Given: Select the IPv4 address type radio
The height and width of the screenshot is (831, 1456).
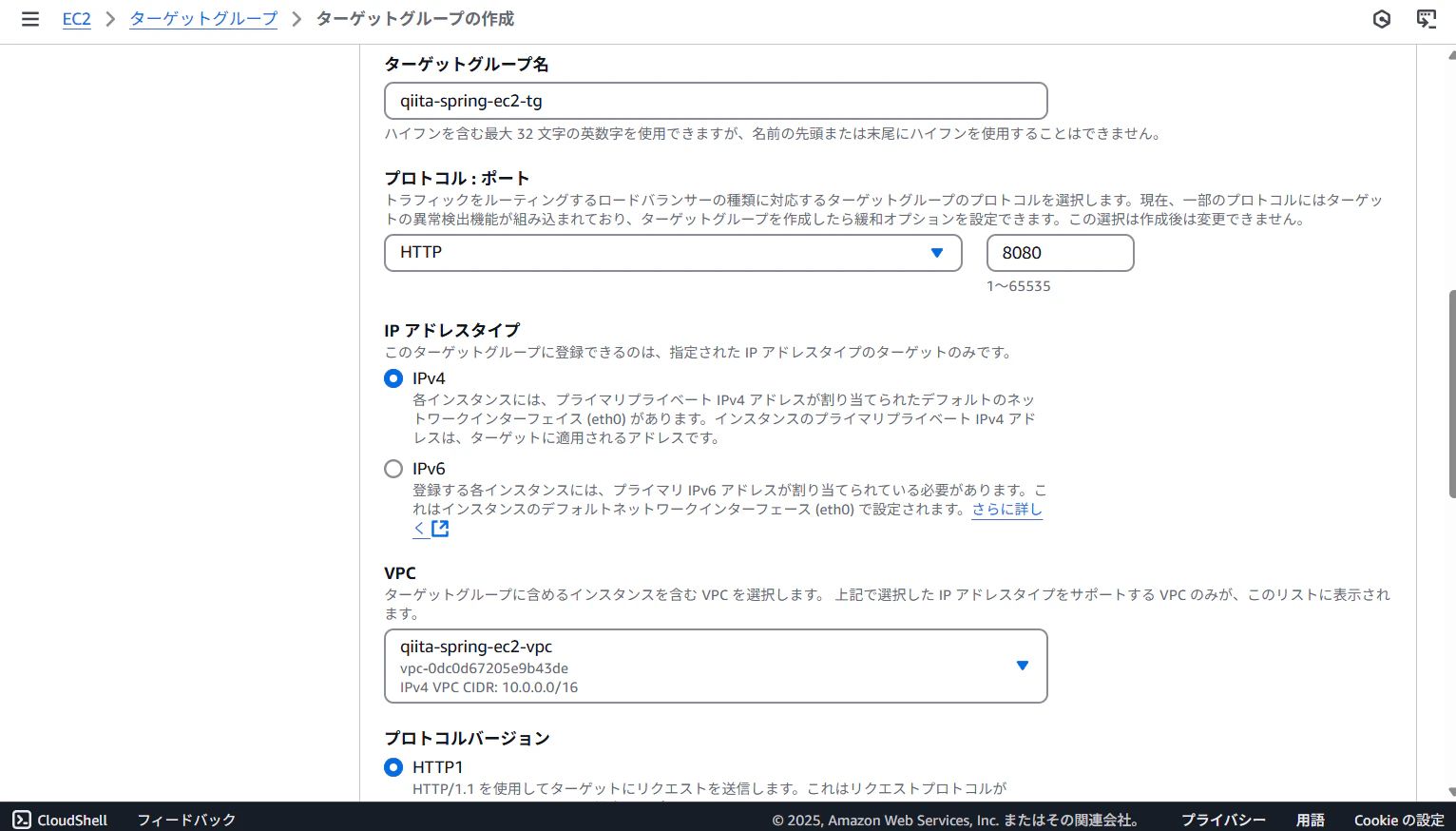Looking at the screenshot, I should [393, 378].
